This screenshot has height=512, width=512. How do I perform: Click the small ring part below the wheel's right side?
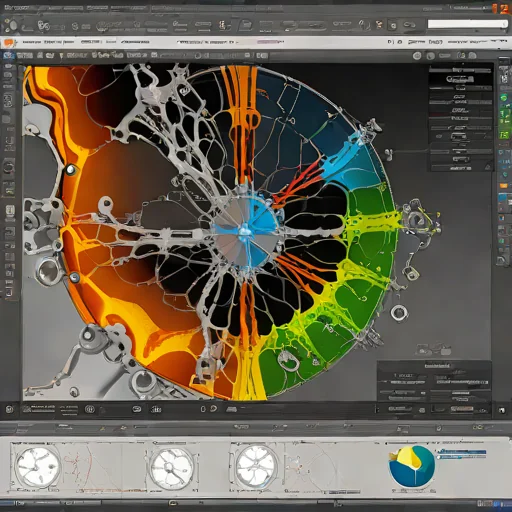pyautogui.click(x=399, y=313)
